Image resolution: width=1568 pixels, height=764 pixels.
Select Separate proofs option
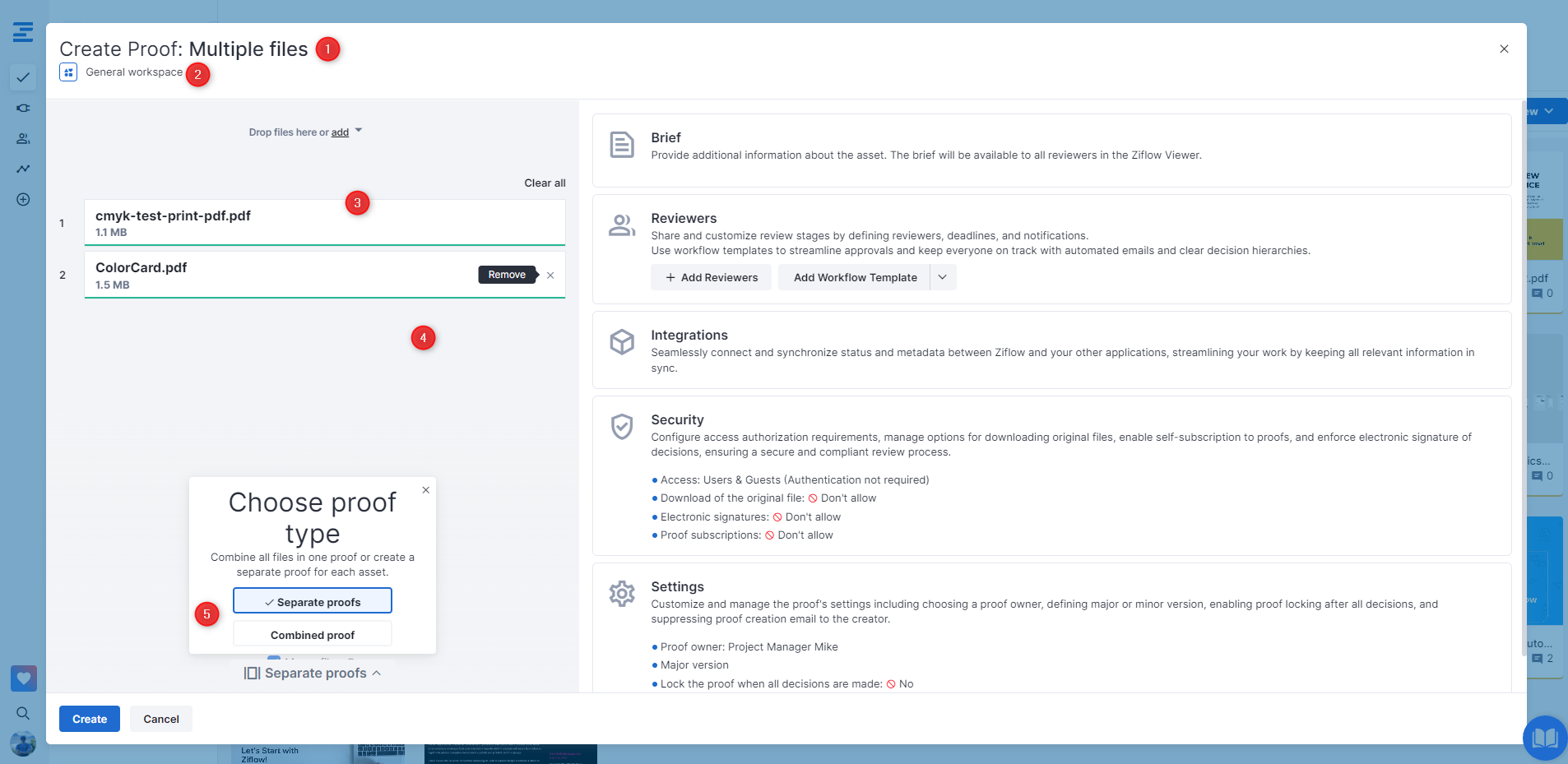click(x=313, y=601)
